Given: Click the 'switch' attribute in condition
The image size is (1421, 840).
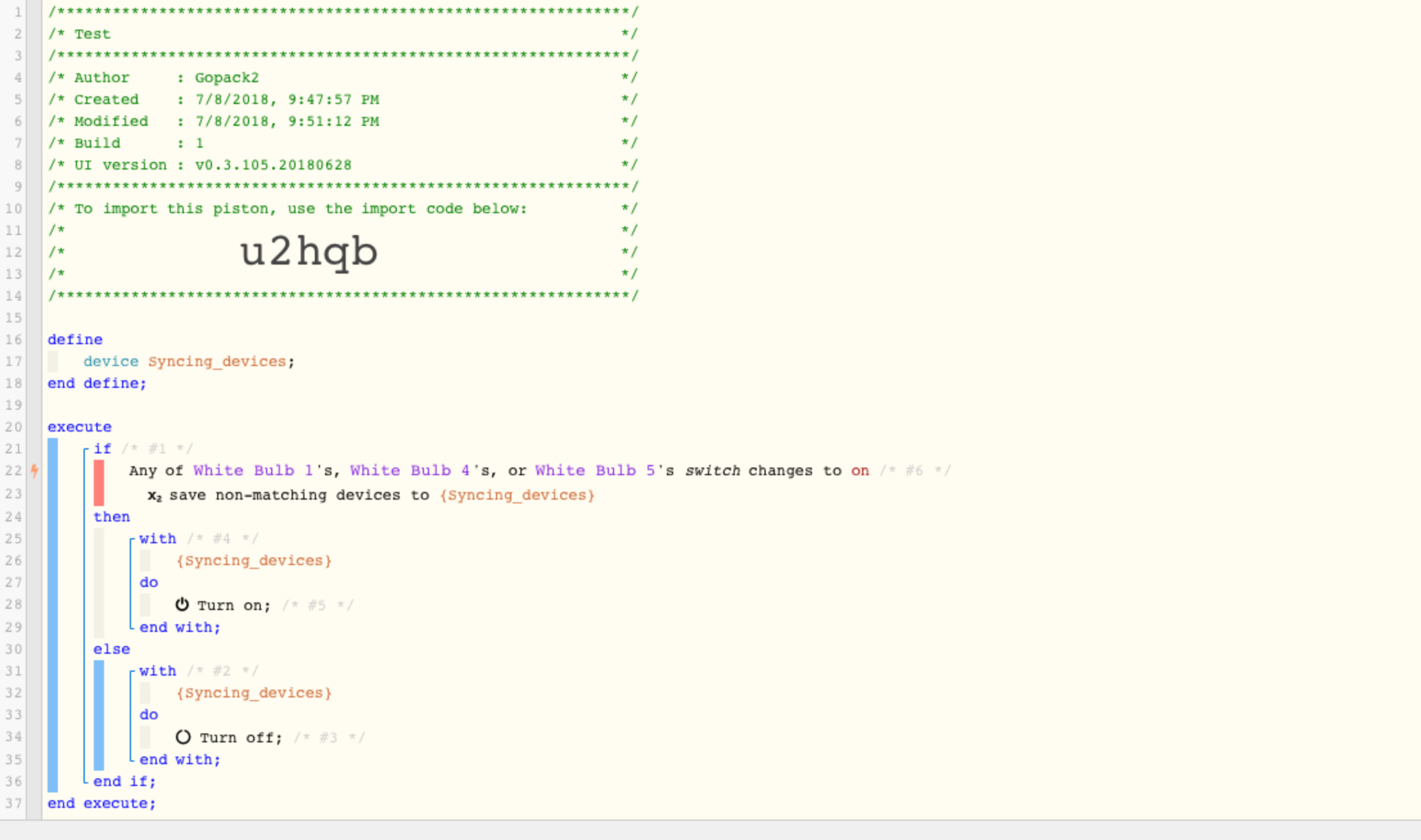Looking at the screenshot, I should pyautogui.click(x=712, y=471).
